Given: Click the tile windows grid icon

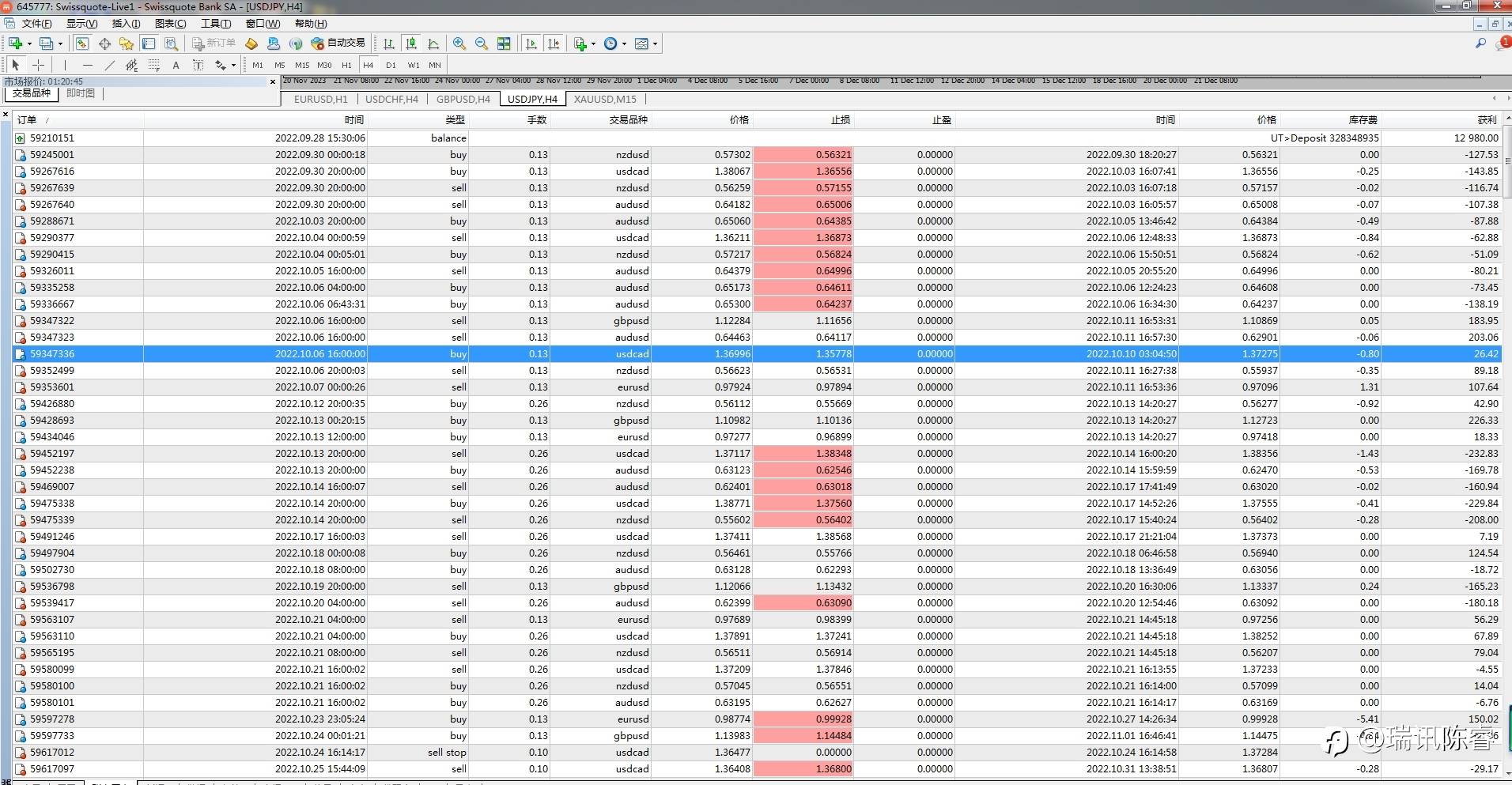Looking at the screenshot, I should click(x=504, y=43).
